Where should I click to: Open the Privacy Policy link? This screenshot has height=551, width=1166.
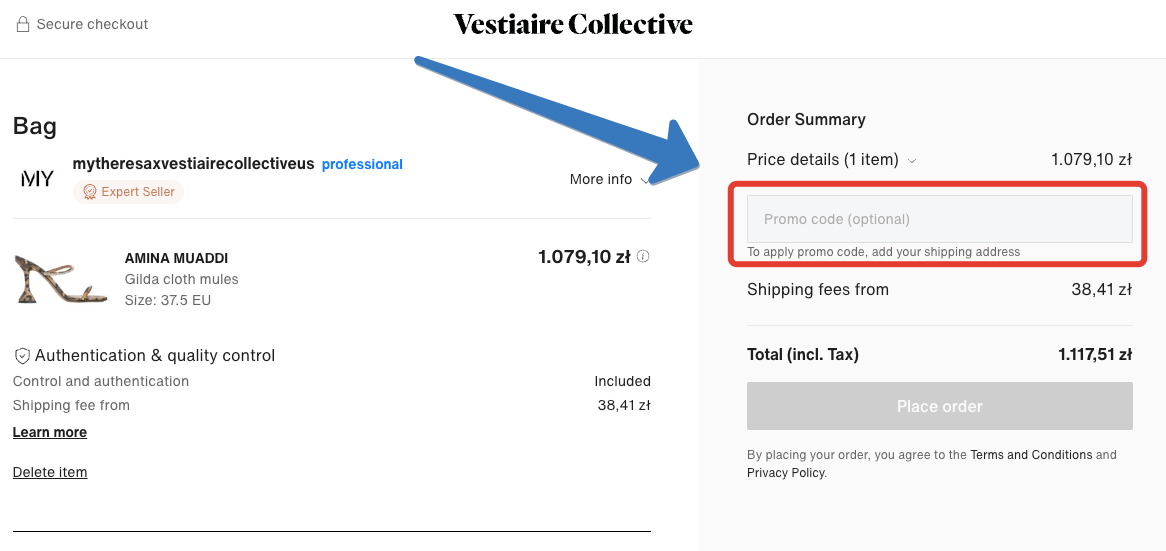coord(786,473)
